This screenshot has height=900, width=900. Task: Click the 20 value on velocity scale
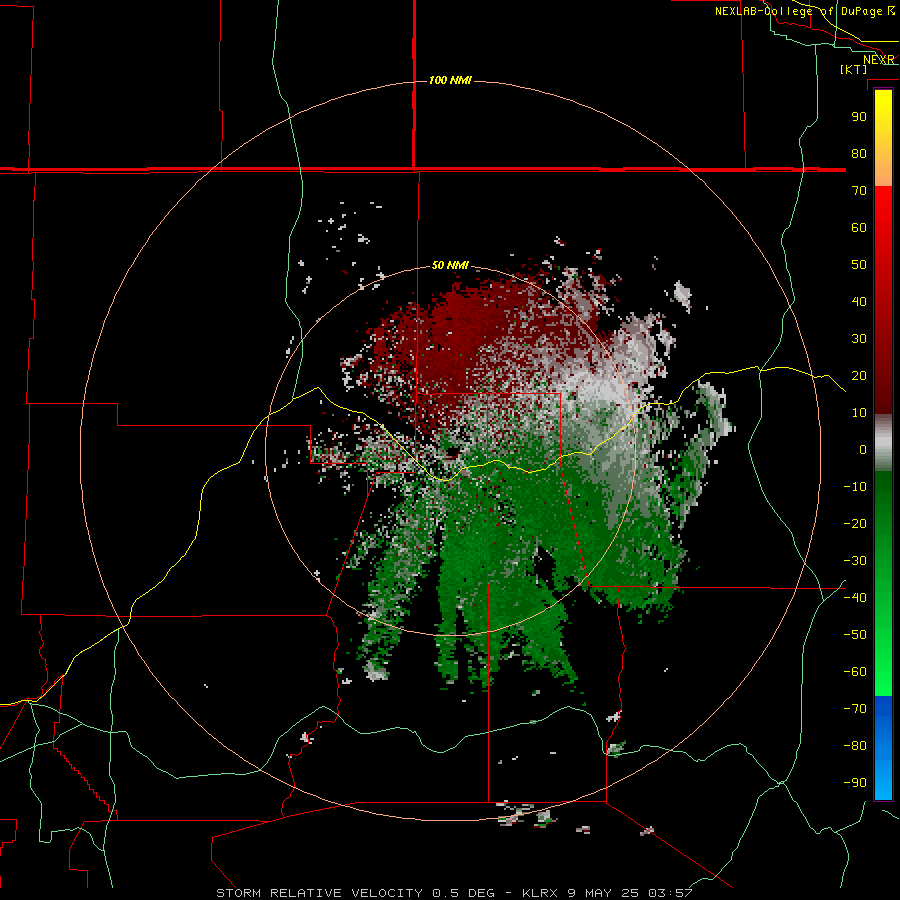(859, 376)
